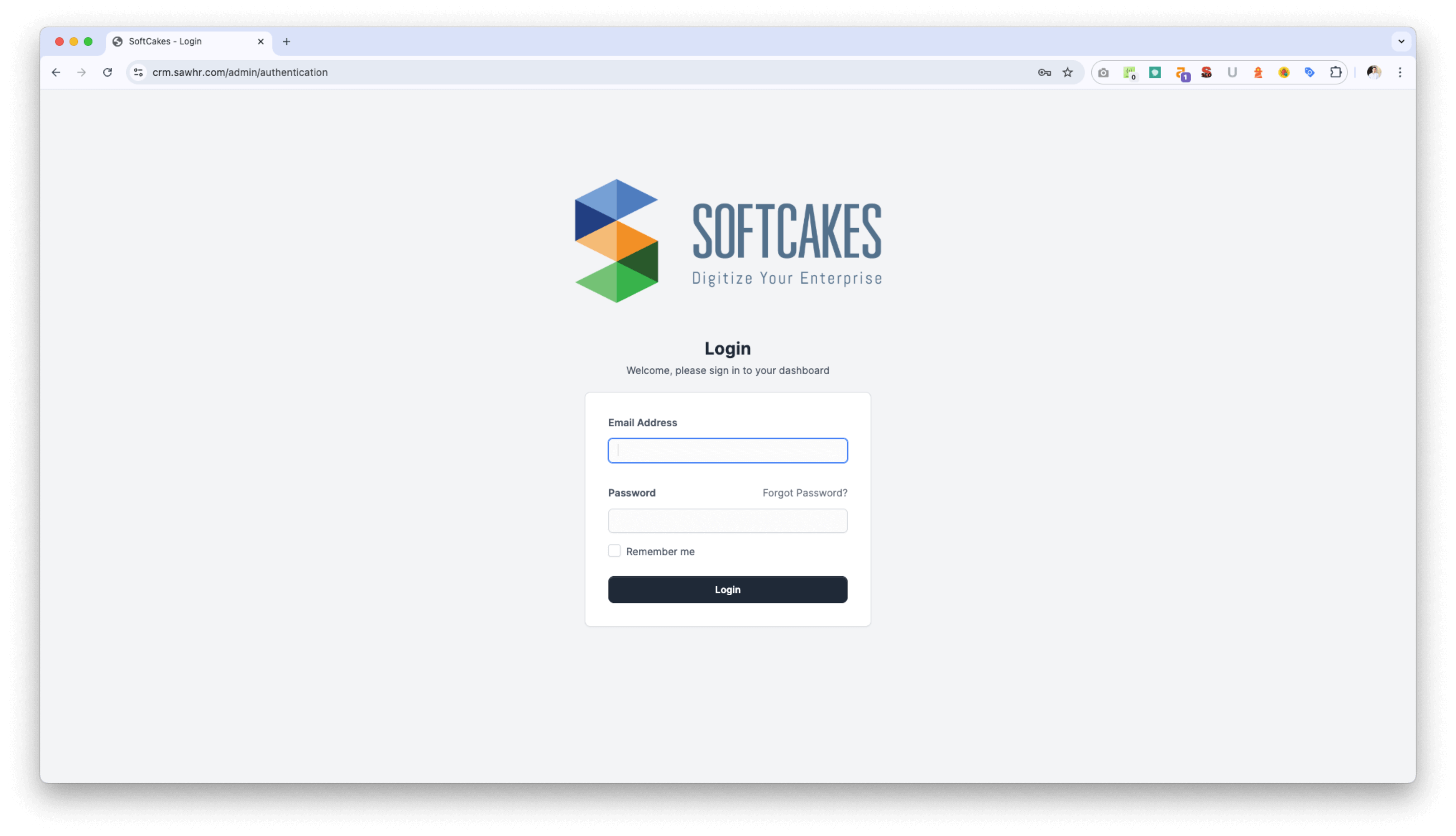Click the browser forward arrow

click(x=82, y=72)
